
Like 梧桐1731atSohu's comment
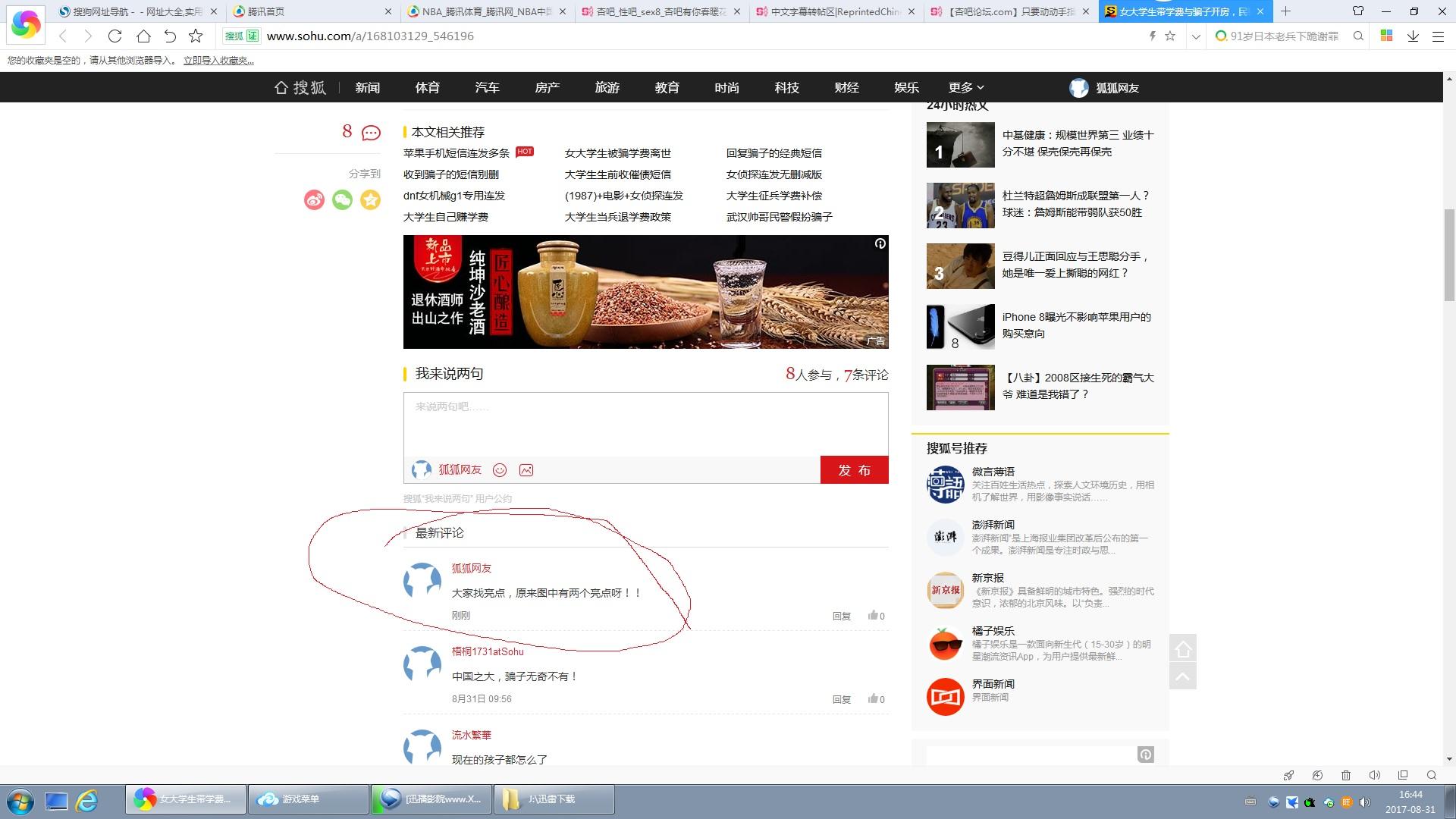pos(875,699)
